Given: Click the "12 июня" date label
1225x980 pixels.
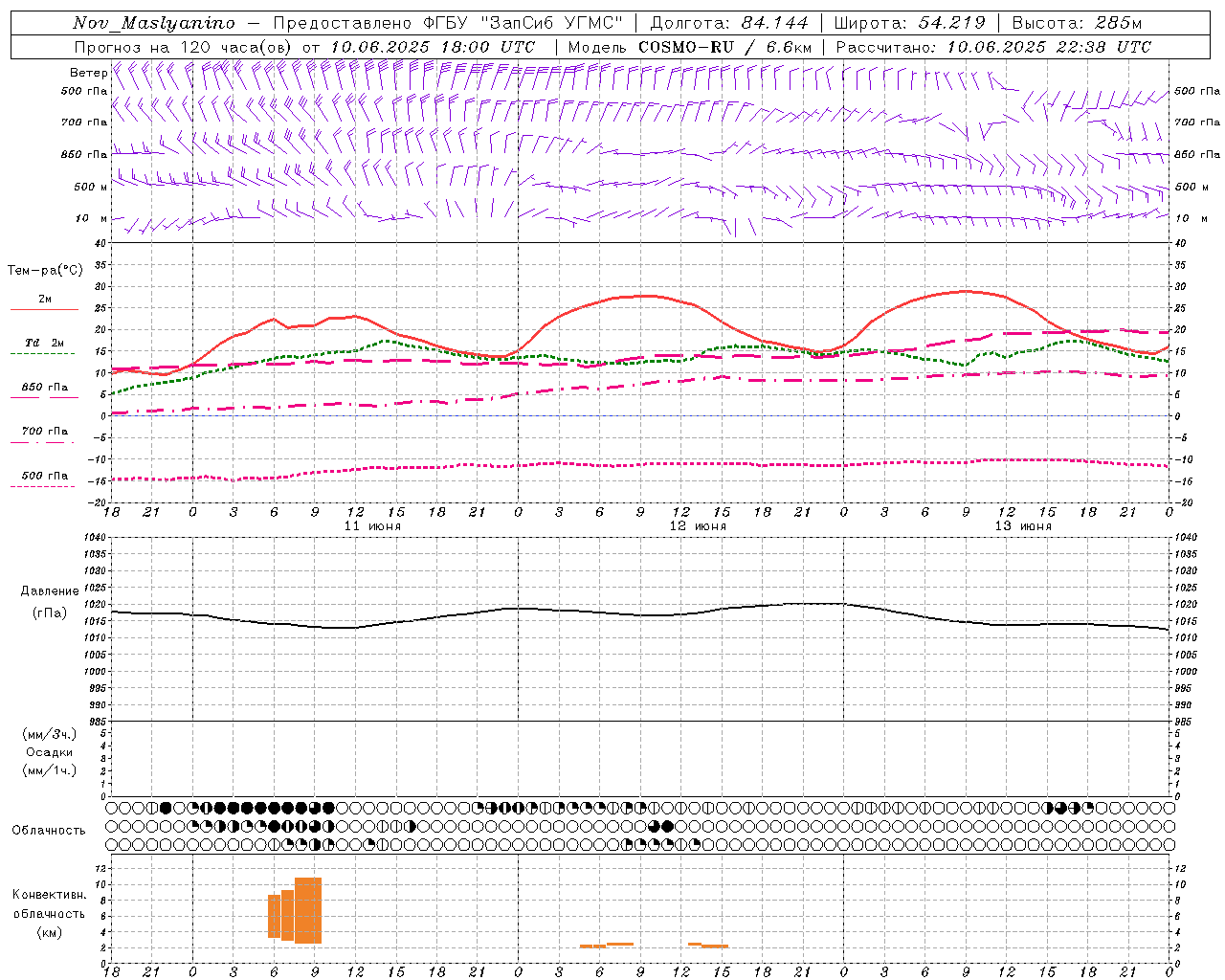Looking at the screenshot, I should (698, 526).
